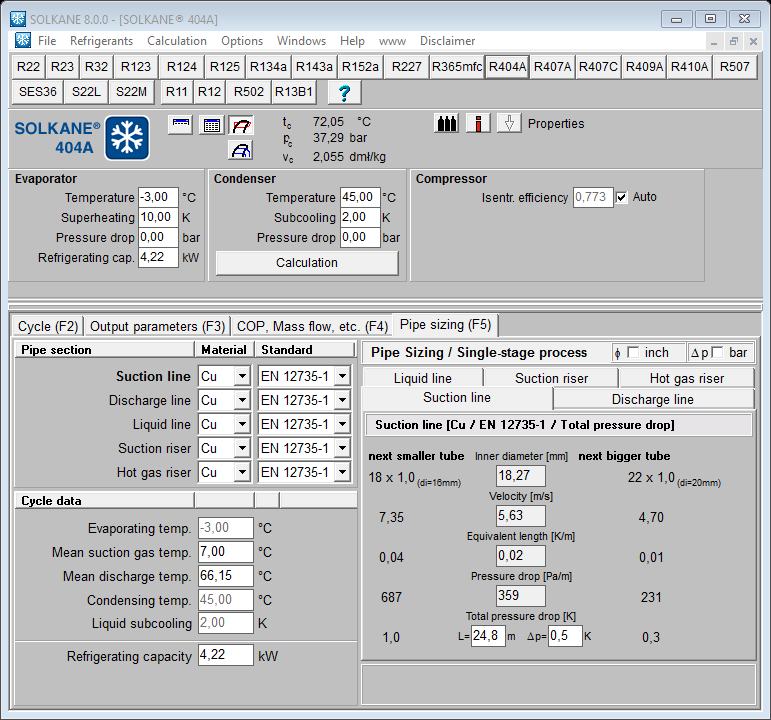Open the Hot gas riser sizing tab

coord(686,378)
